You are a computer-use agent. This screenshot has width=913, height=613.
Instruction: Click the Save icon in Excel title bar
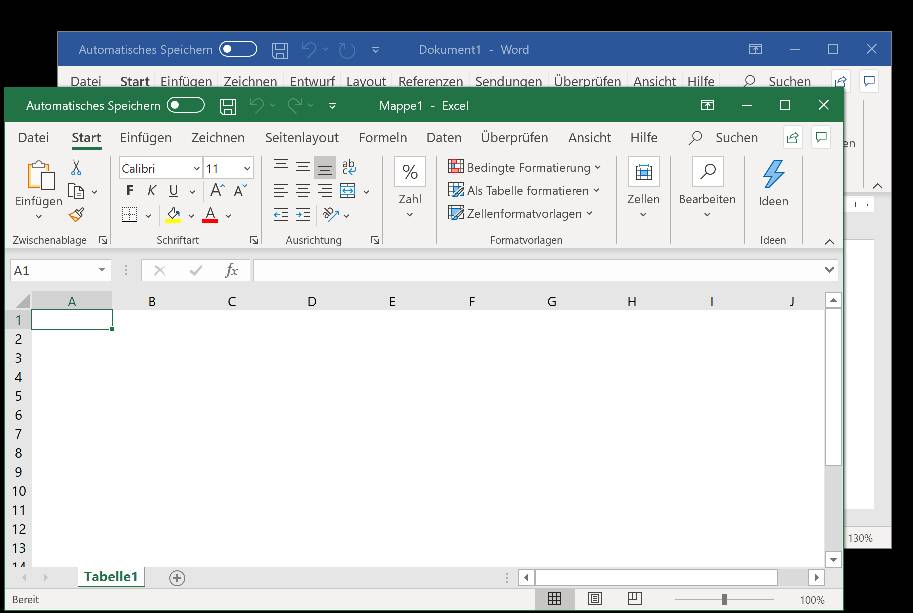228,106
